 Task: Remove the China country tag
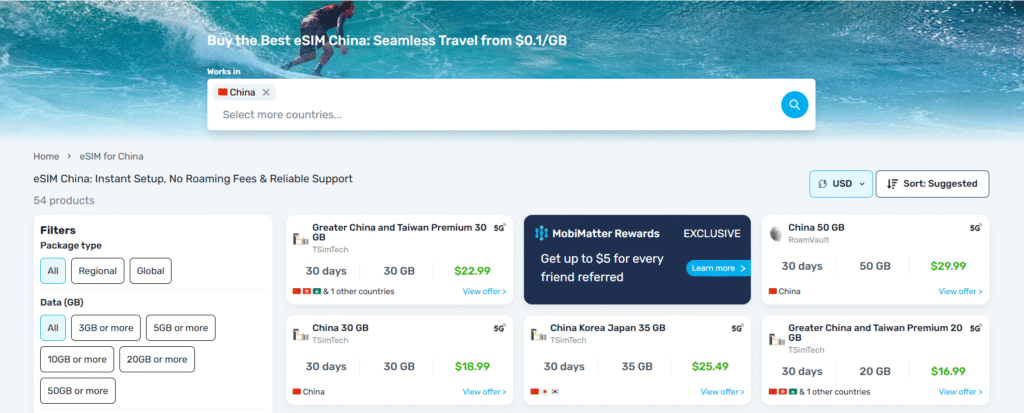pyautogui.click(x=266, y=92)
